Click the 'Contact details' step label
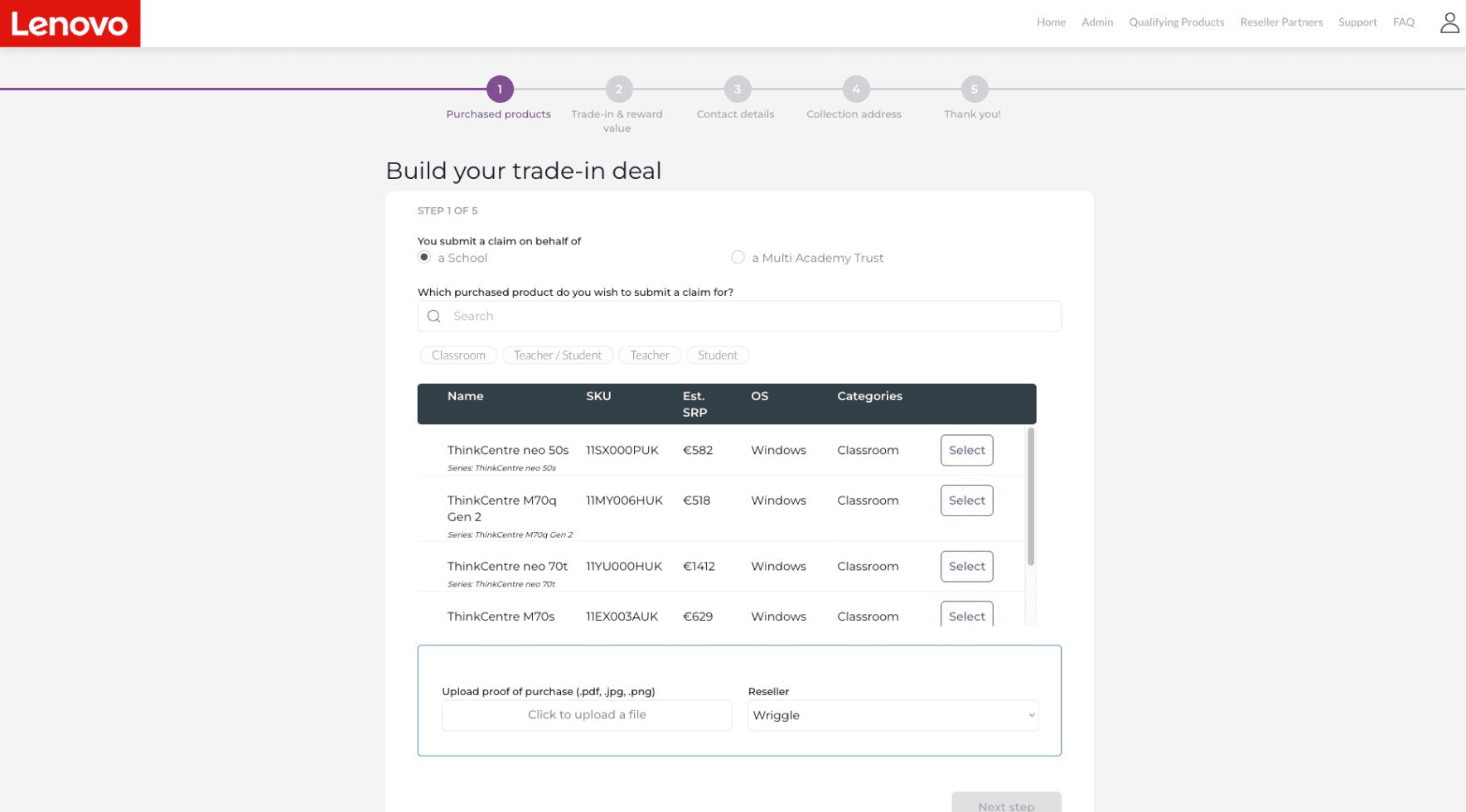 tap(735, 114)
